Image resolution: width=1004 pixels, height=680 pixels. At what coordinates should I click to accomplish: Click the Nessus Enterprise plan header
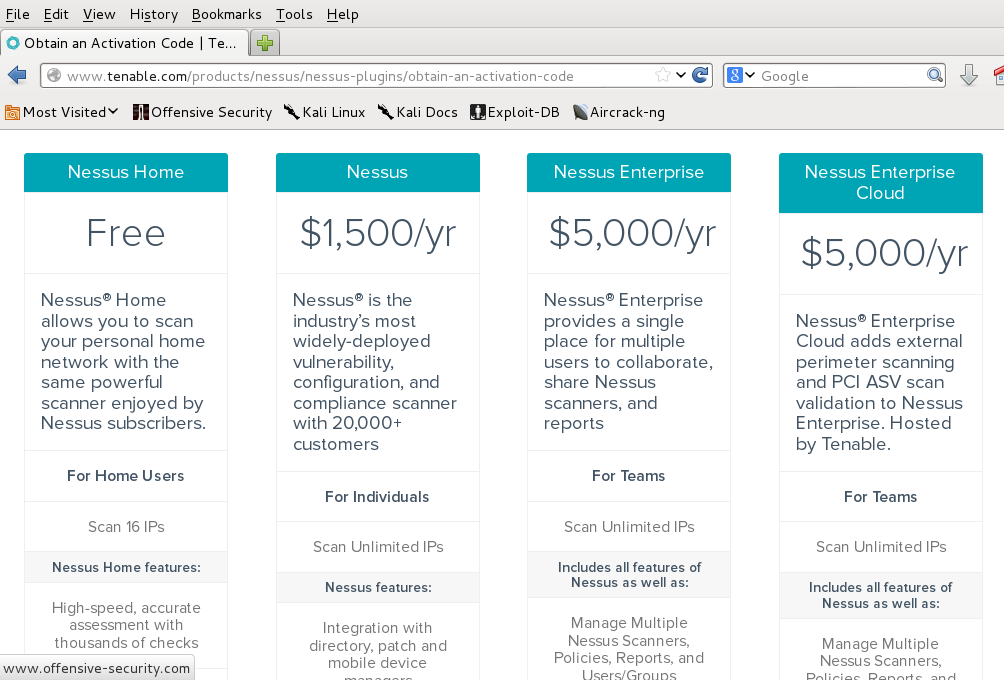click(628, 172)
